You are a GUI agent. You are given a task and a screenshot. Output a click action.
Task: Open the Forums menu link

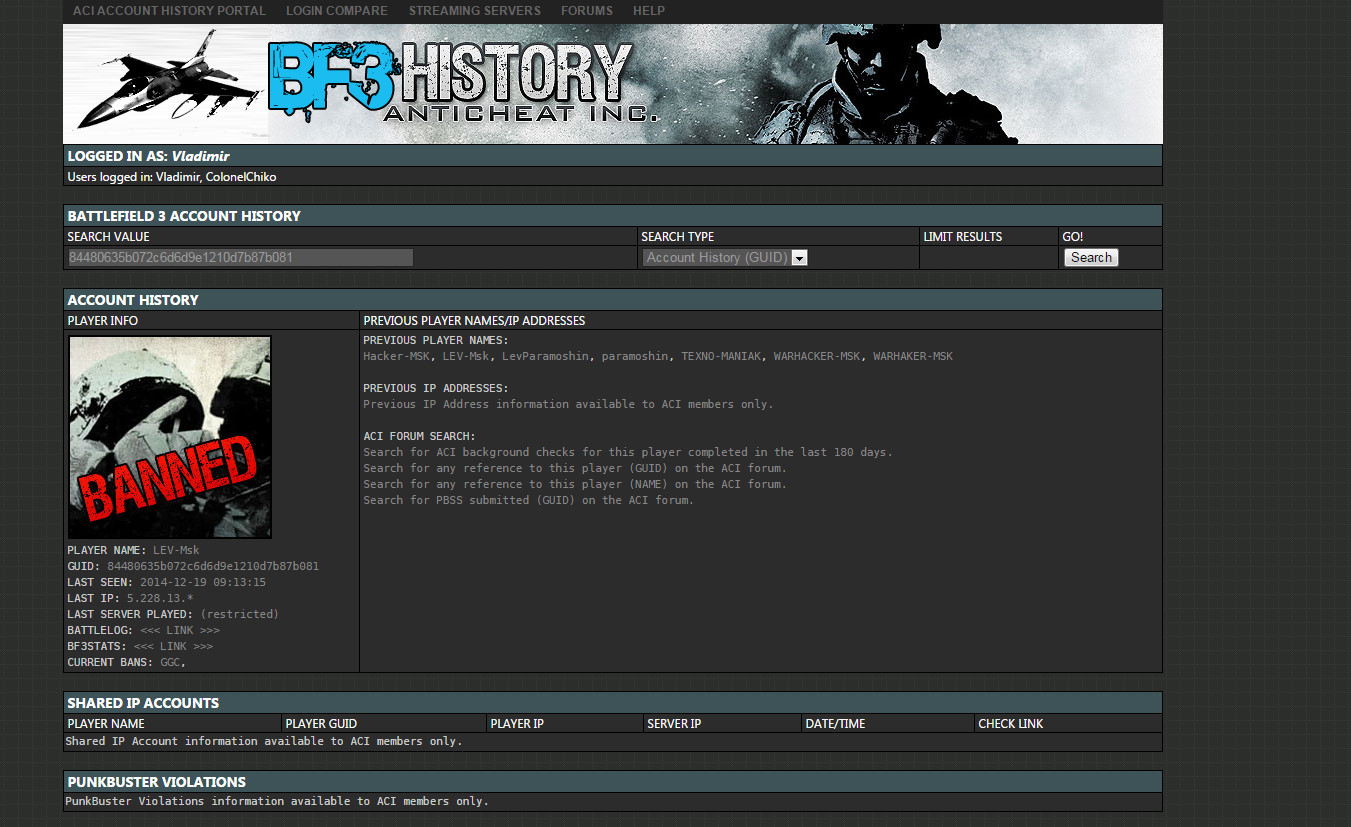point(586,11)
